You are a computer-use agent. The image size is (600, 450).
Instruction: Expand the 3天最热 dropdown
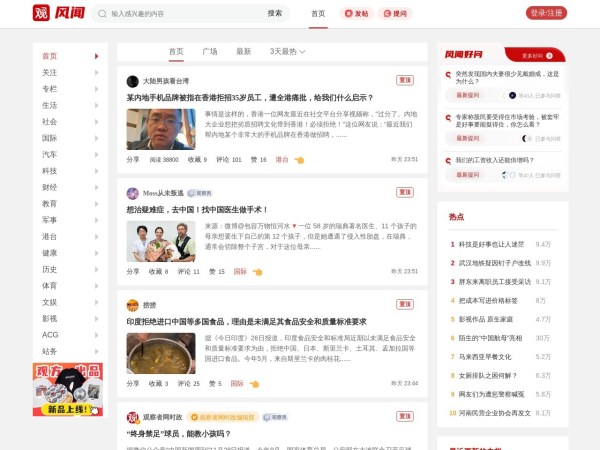coord(287,51)
